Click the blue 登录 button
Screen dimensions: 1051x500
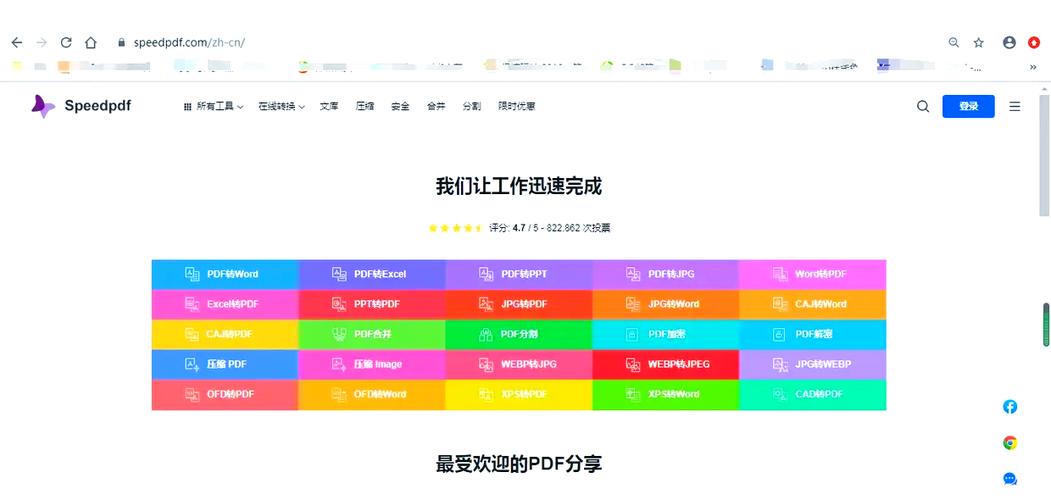tap(969, 107)
